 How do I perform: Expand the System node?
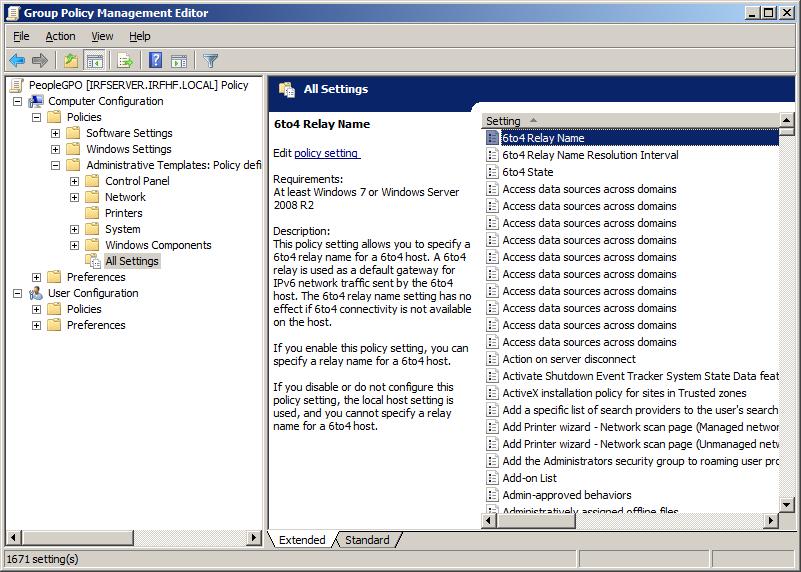click(75, 229)
